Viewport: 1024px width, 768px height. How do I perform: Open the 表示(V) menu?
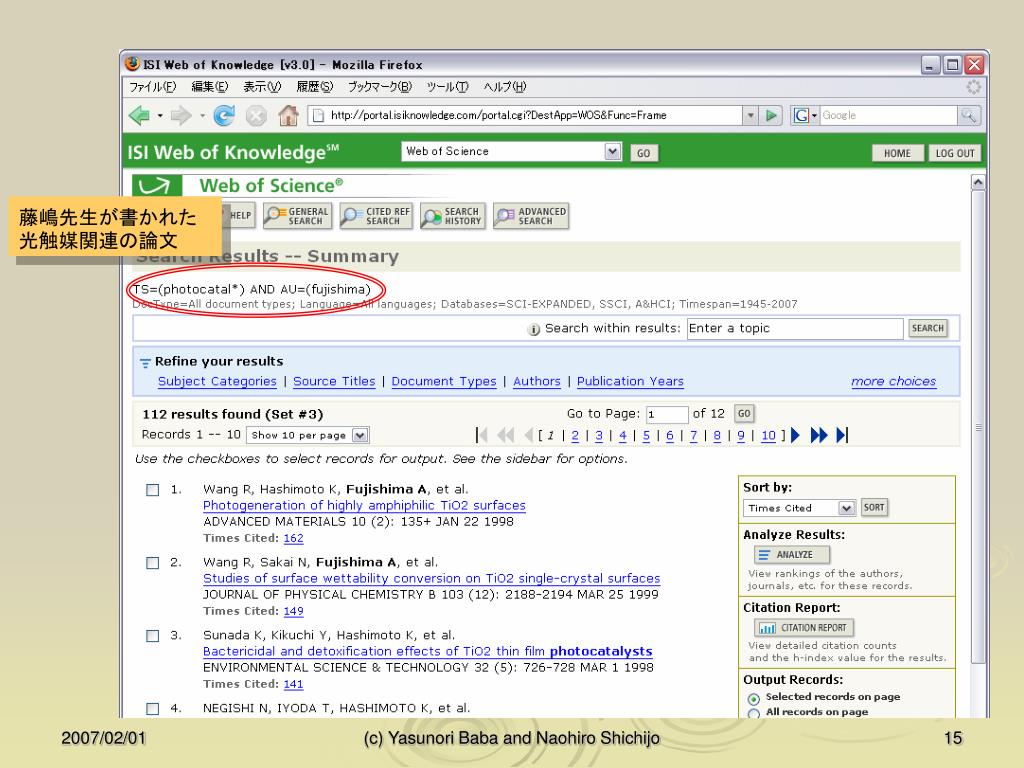(262, 87)
